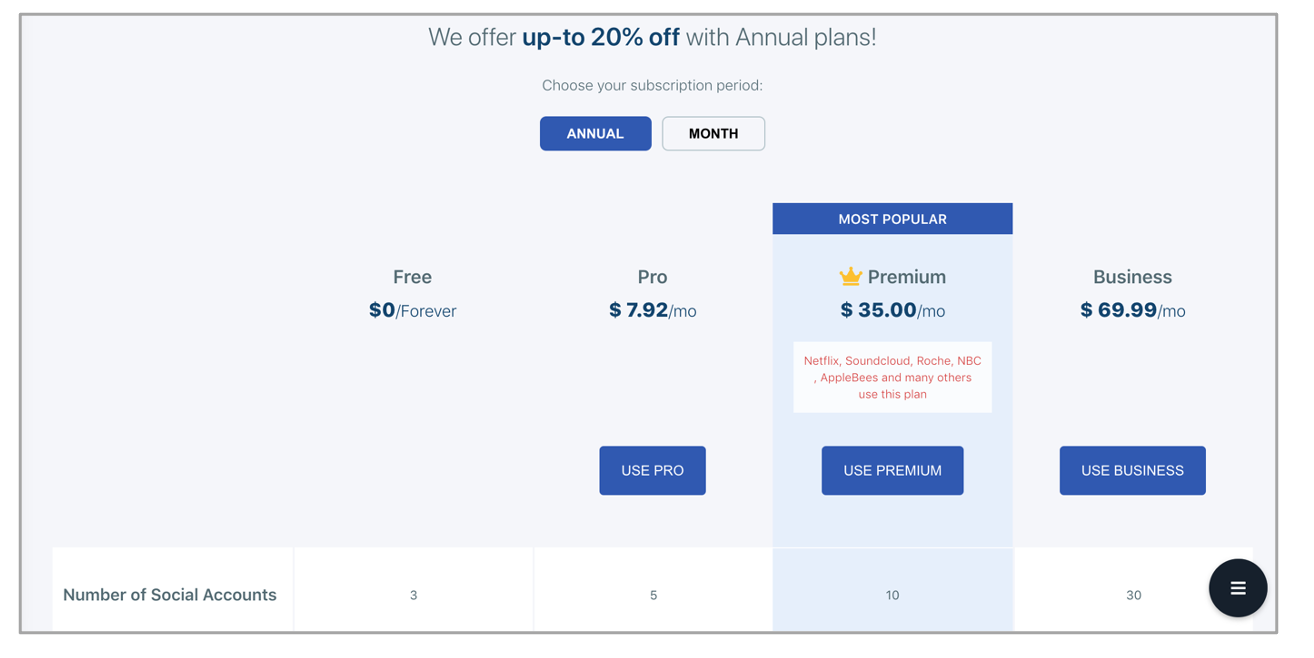Click the up-to 20% off headline
1314x658 pixels.
(601, 38)
